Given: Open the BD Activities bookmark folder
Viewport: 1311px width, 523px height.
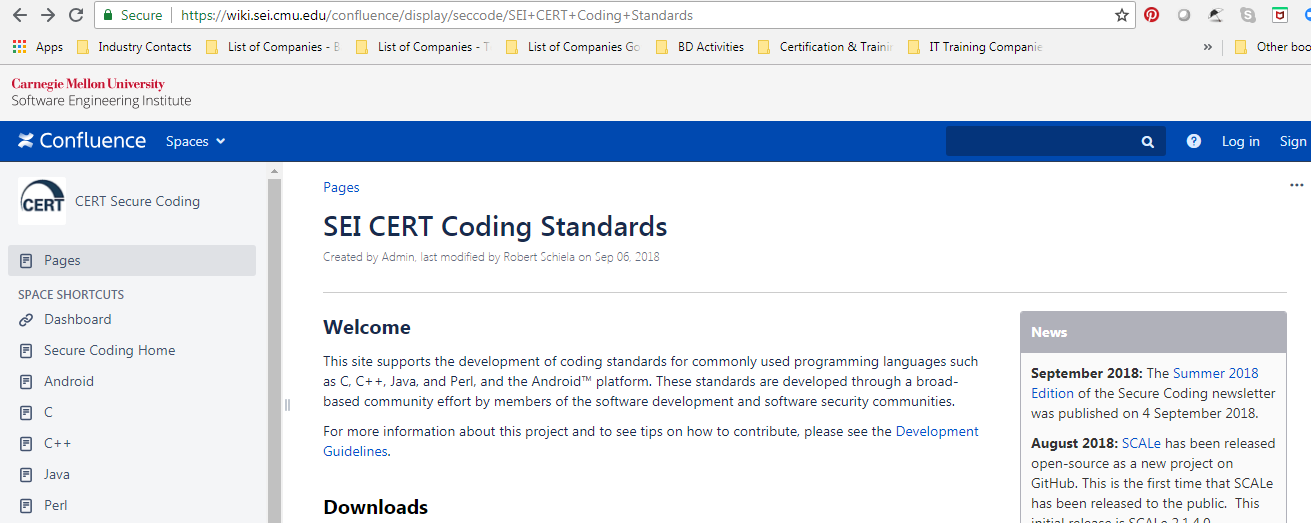Looking at the screenshot, I should coord(701,46).
